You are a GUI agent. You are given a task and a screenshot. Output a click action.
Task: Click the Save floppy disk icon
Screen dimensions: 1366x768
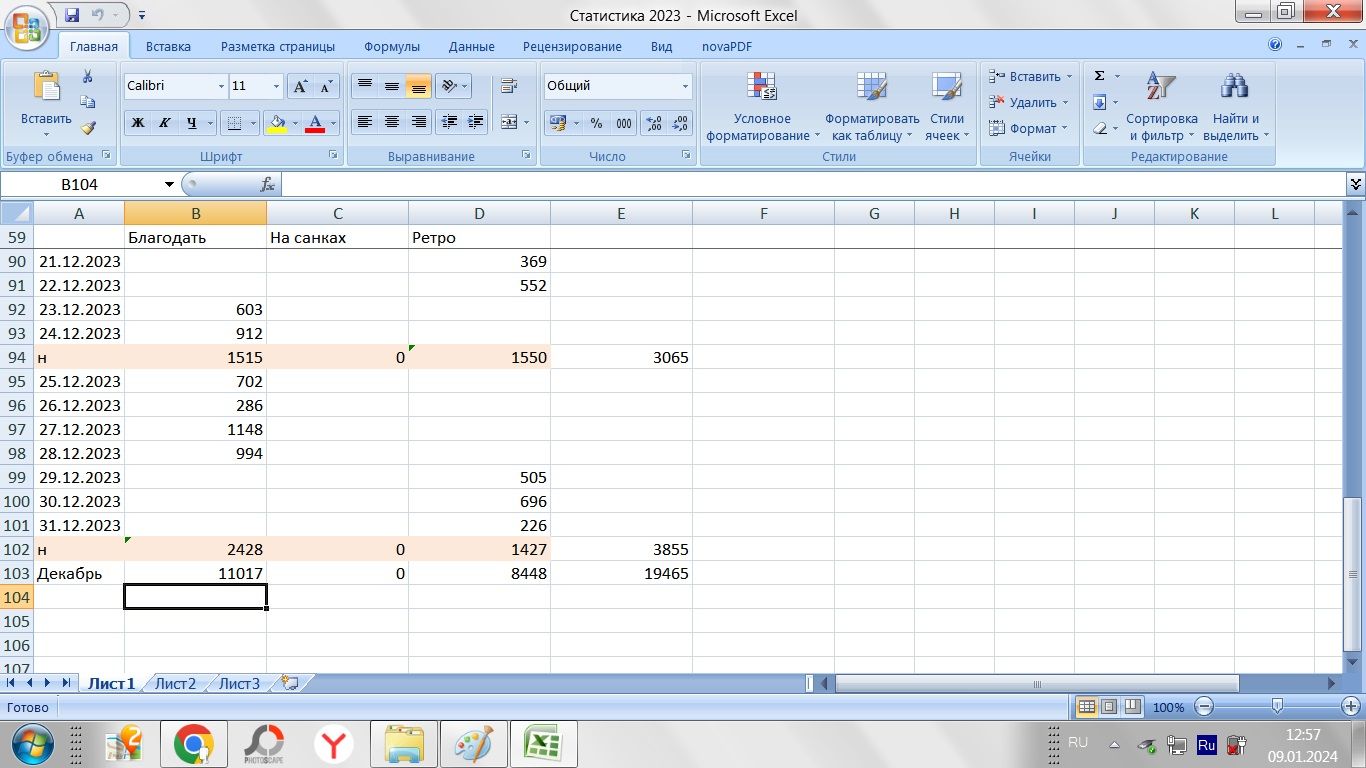point(72,15)
